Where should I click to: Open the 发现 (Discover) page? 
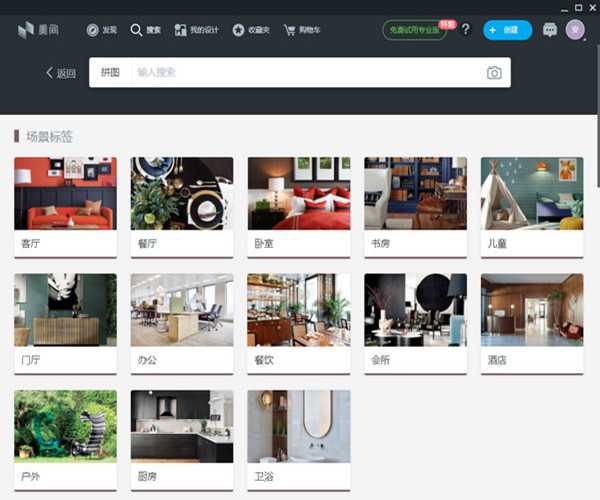(x=101, y=30)
